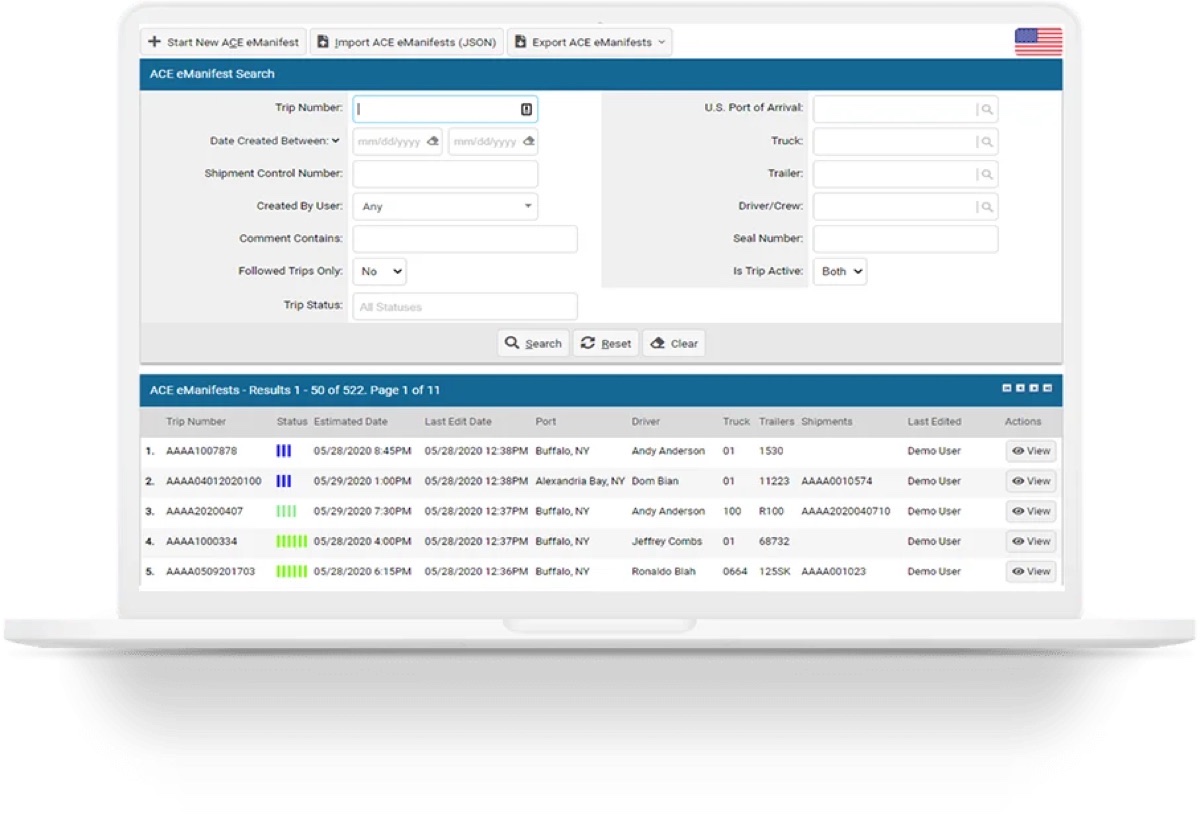The image size is (1200, 824).
Task: Click the icon inside the Trip Number field
Action: click(x=526, y=109)
